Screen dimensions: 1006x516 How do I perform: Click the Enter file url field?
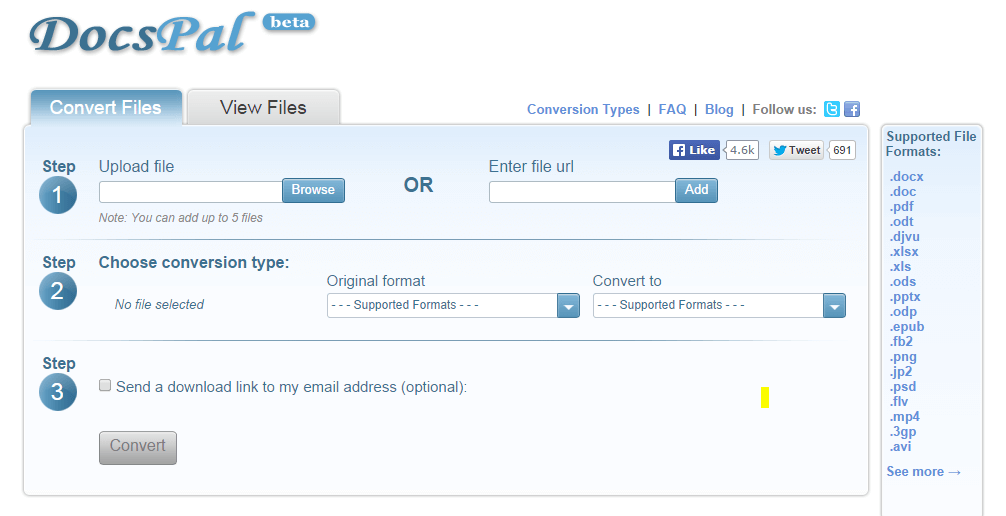pyautogui.click(x=582, y=191)
